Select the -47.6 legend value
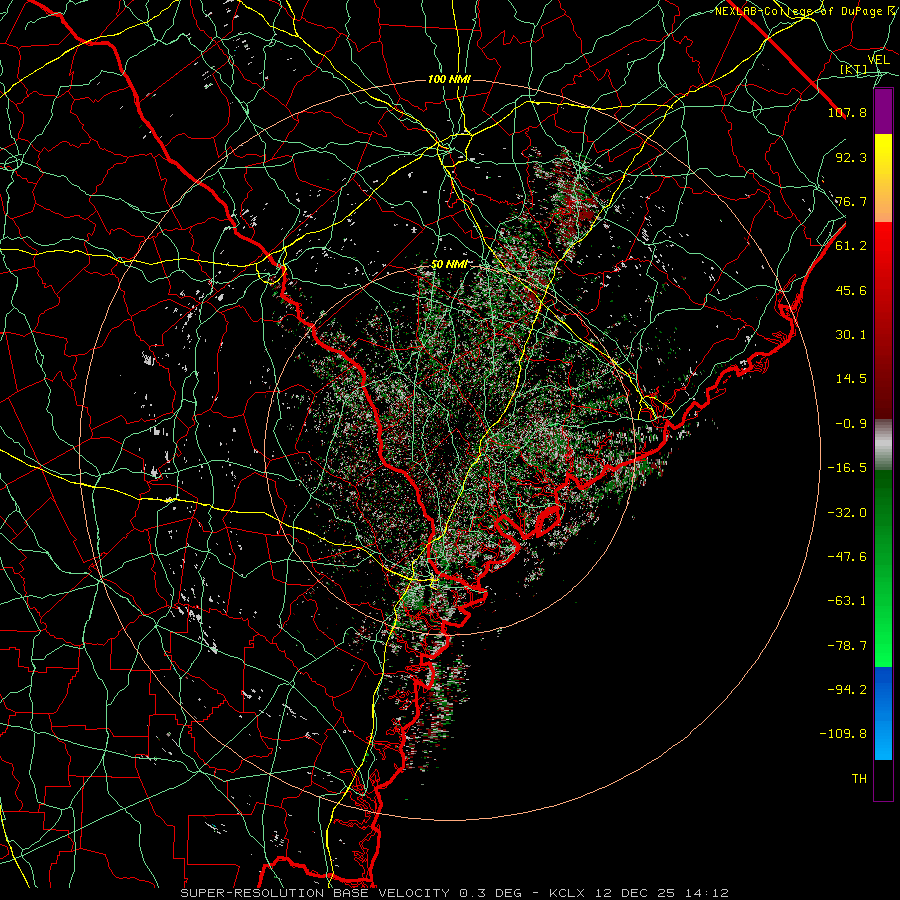 (847, 557)
